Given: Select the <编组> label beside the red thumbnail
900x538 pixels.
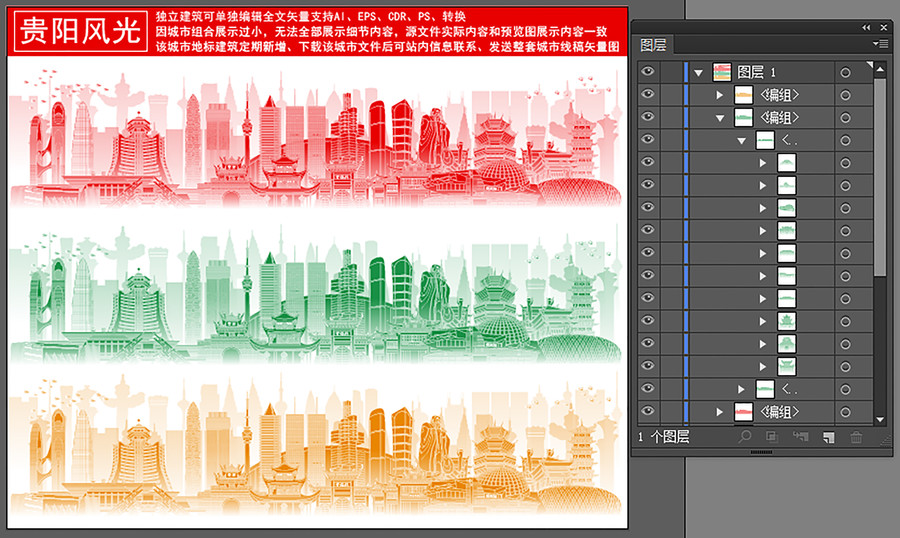Looking at the screenshot, I should point(779,412).
